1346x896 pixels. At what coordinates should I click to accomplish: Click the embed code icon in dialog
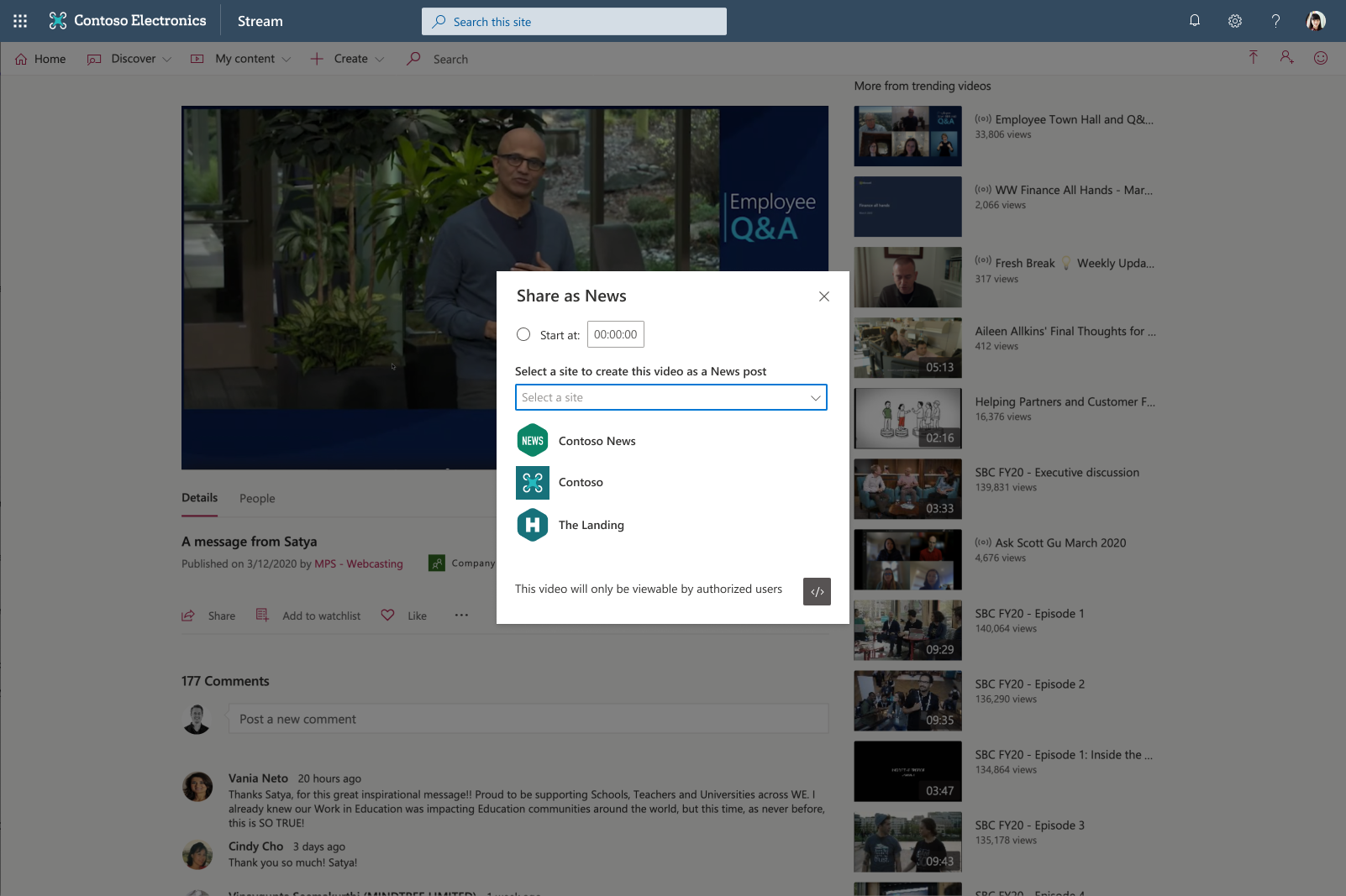817,591
